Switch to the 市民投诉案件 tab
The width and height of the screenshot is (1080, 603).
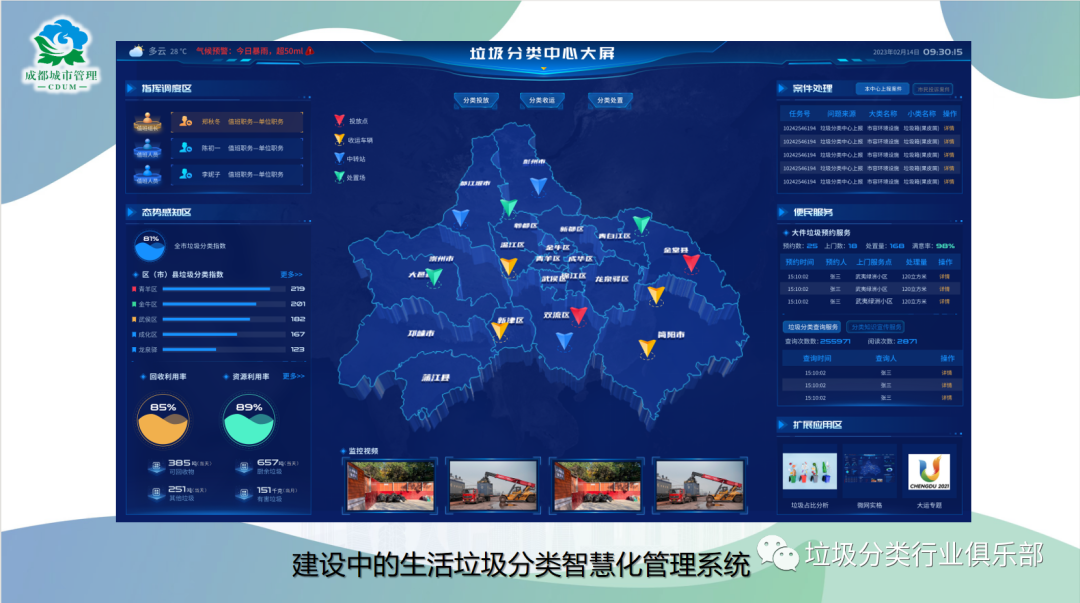[933, 89]
